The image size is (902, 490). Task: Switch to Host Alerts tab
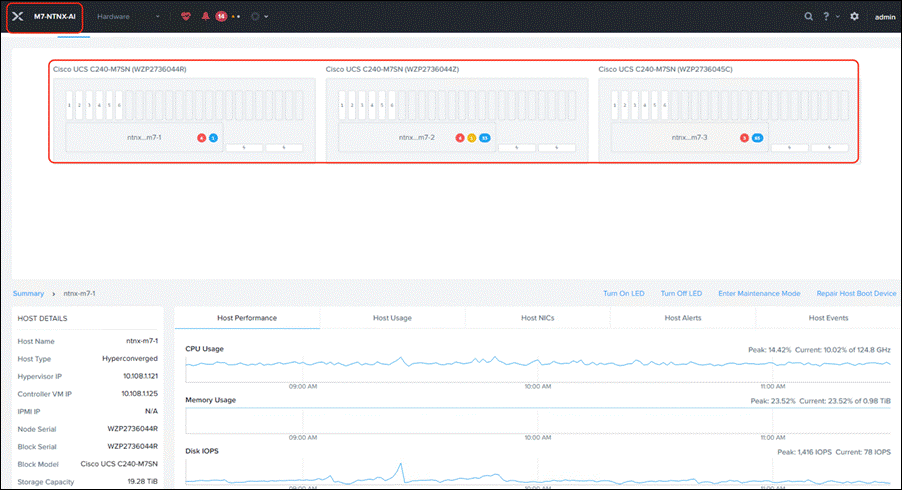pos(683,318)
